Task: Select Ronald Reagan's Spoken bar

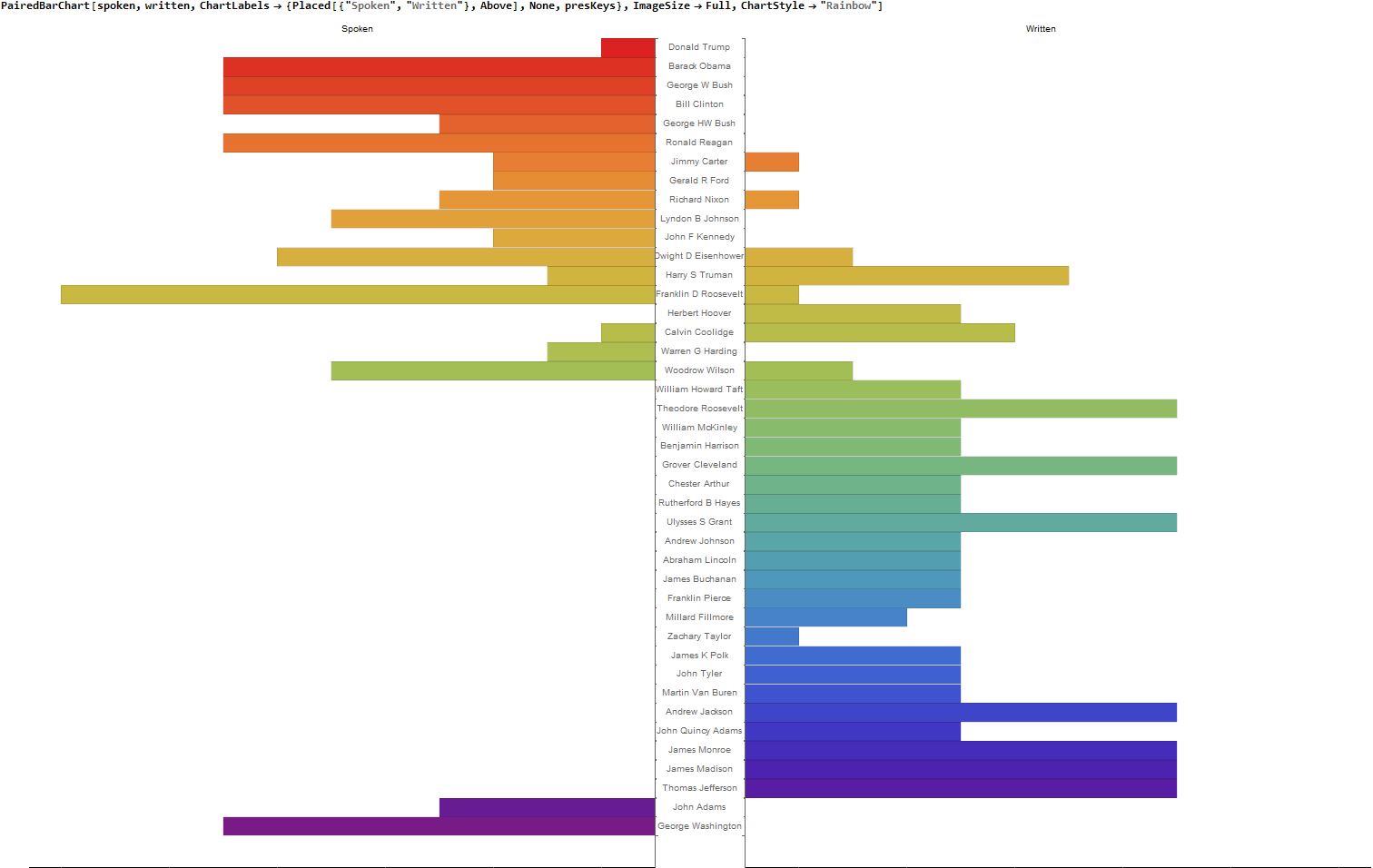Action: click(440, 143)
